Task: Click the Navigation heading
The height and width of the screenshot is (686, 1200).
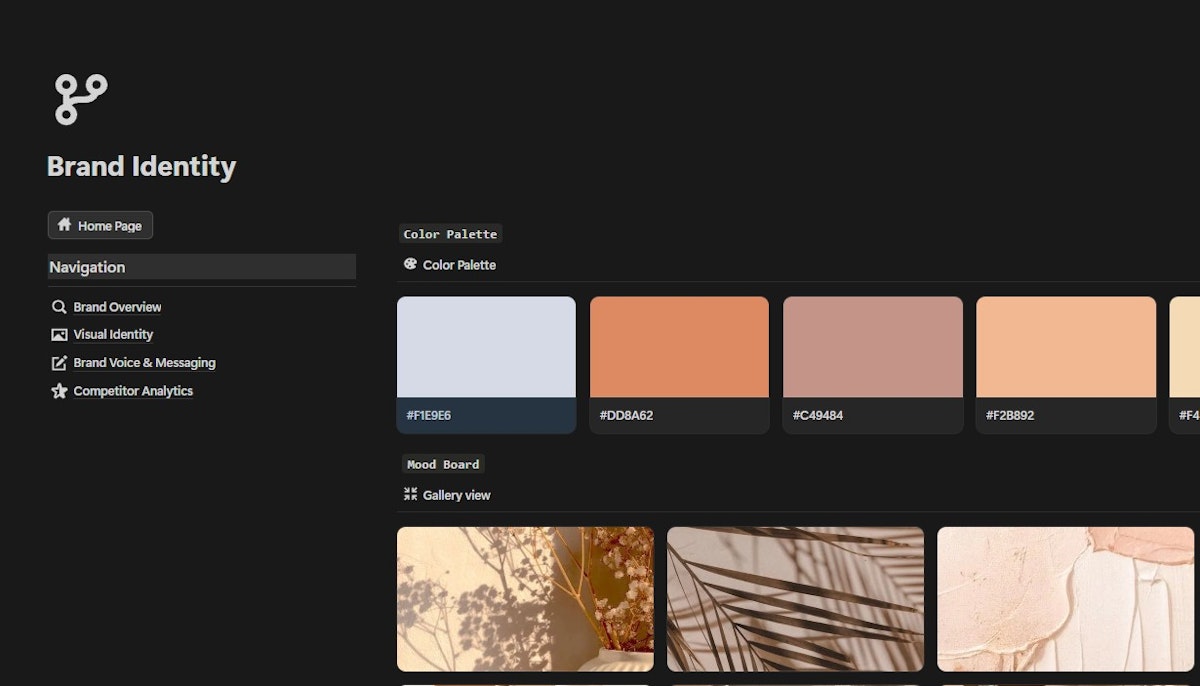Action: [201, 267]
